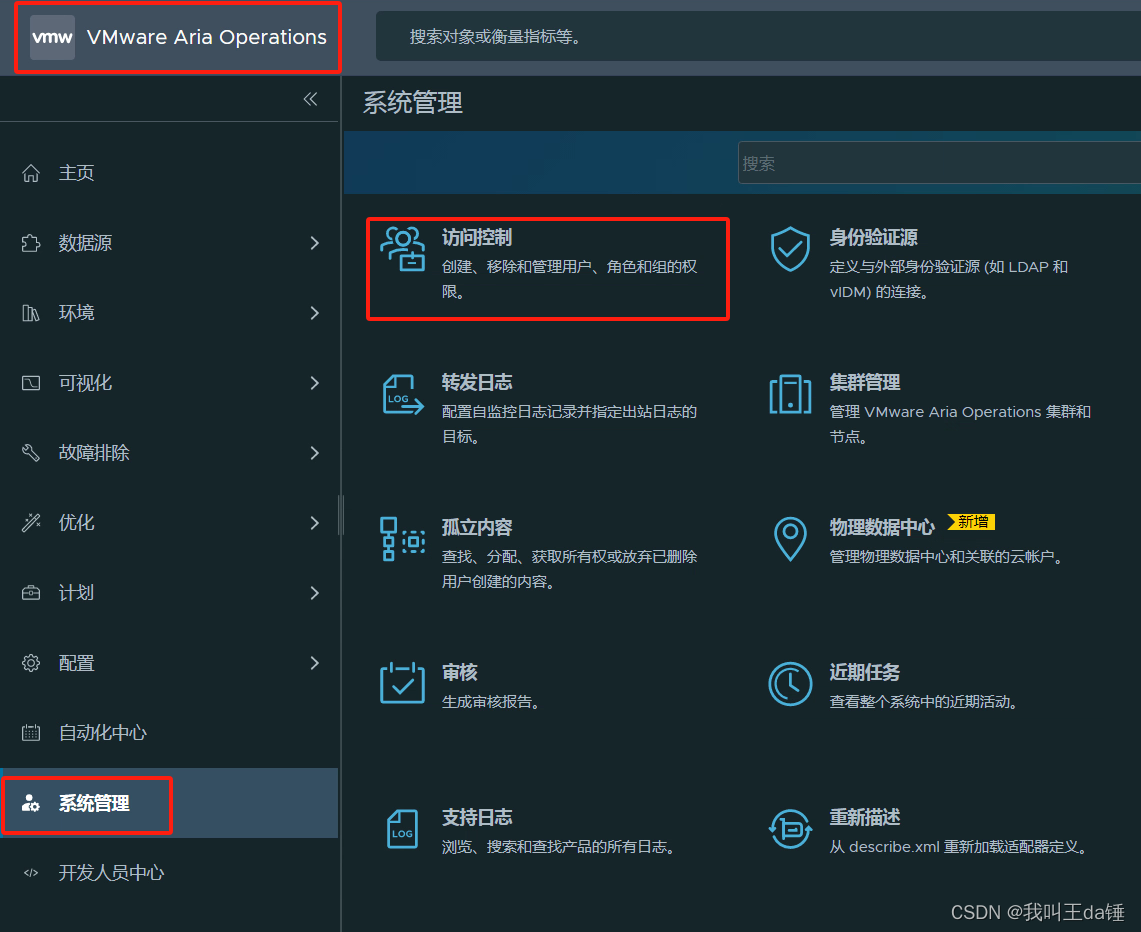
Task: Open the 近期任务 link
Action: point(864,672)
